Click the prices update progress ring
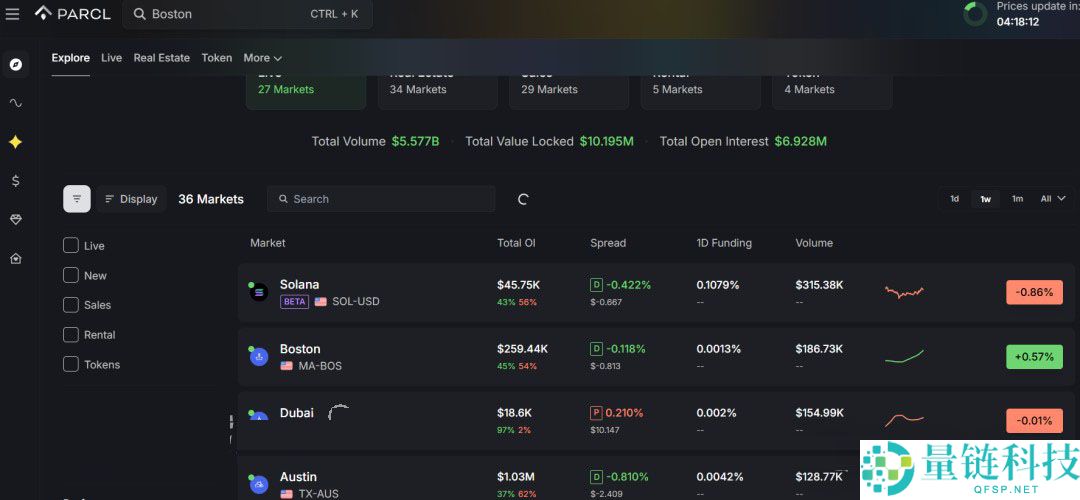 [x=974, y=14]
